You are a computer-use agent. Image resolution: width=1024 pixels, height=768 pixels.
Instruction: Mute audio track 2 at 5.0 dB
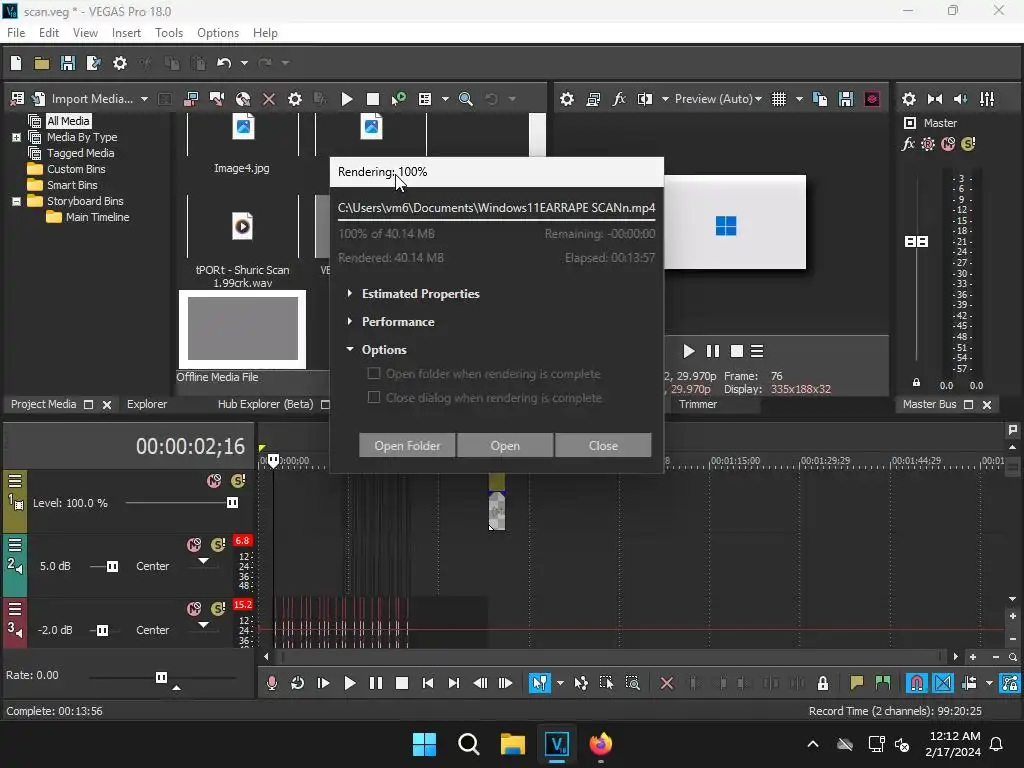click(194, 545)
